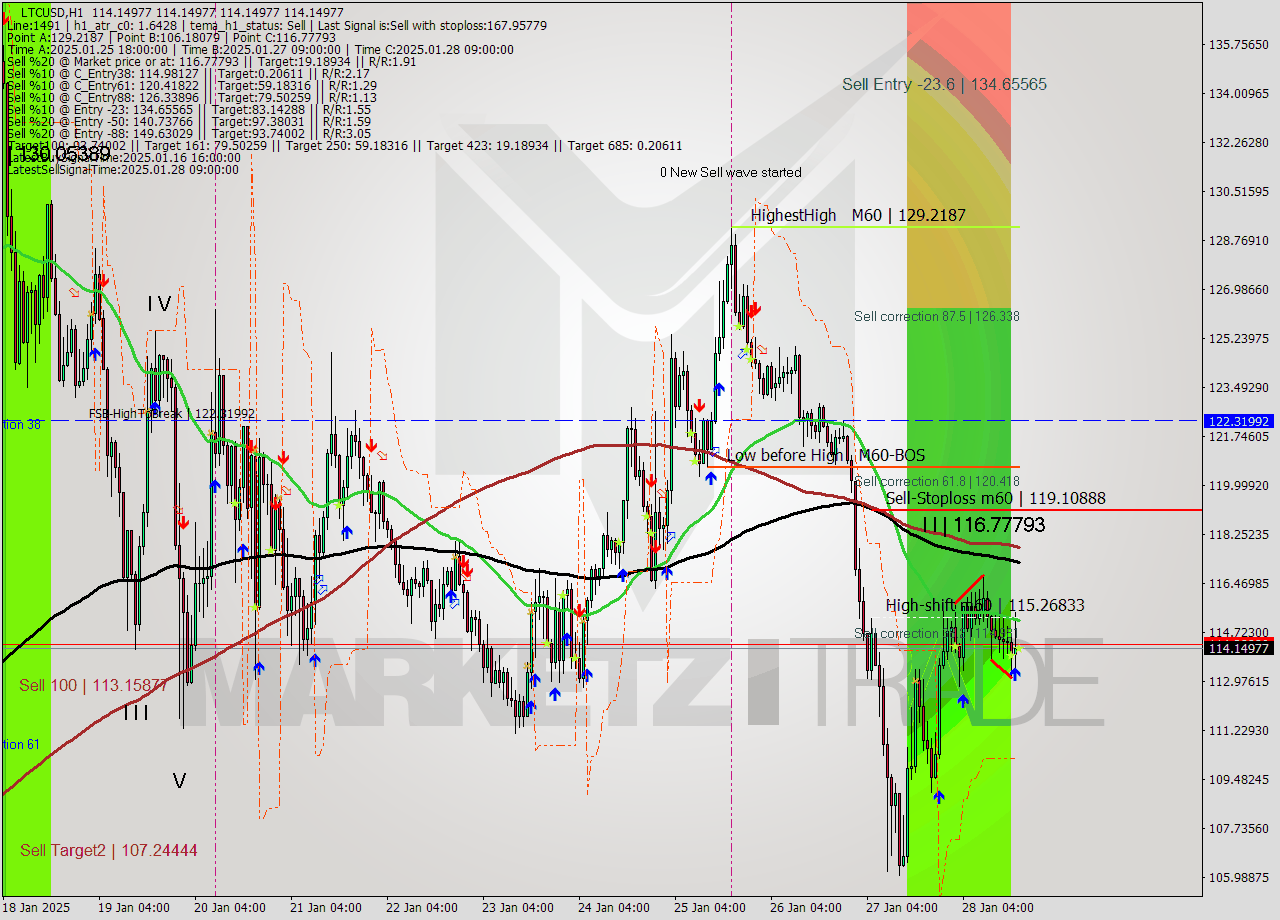
Task: Click the 111.22930 price axis label
Action: click(1239, 730)
